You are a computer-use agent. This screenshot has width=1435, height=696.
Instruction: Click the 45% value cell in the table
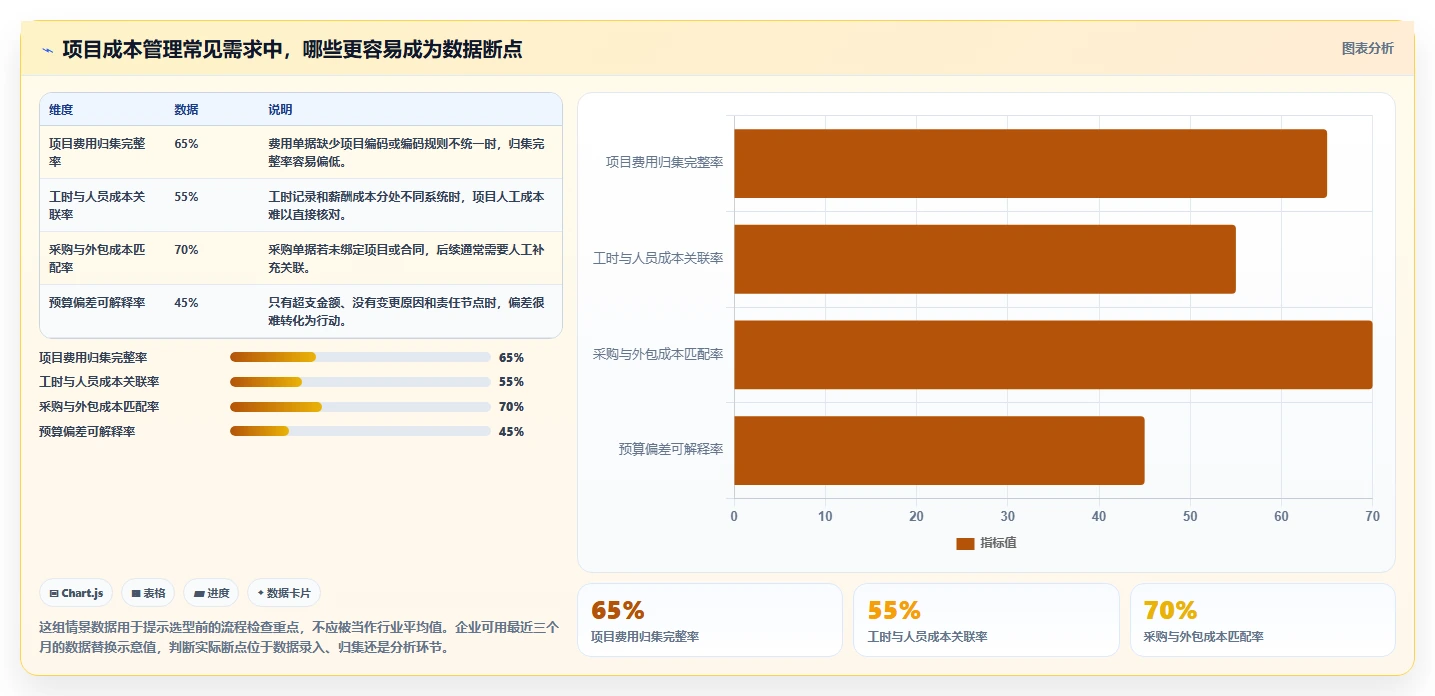186,303
